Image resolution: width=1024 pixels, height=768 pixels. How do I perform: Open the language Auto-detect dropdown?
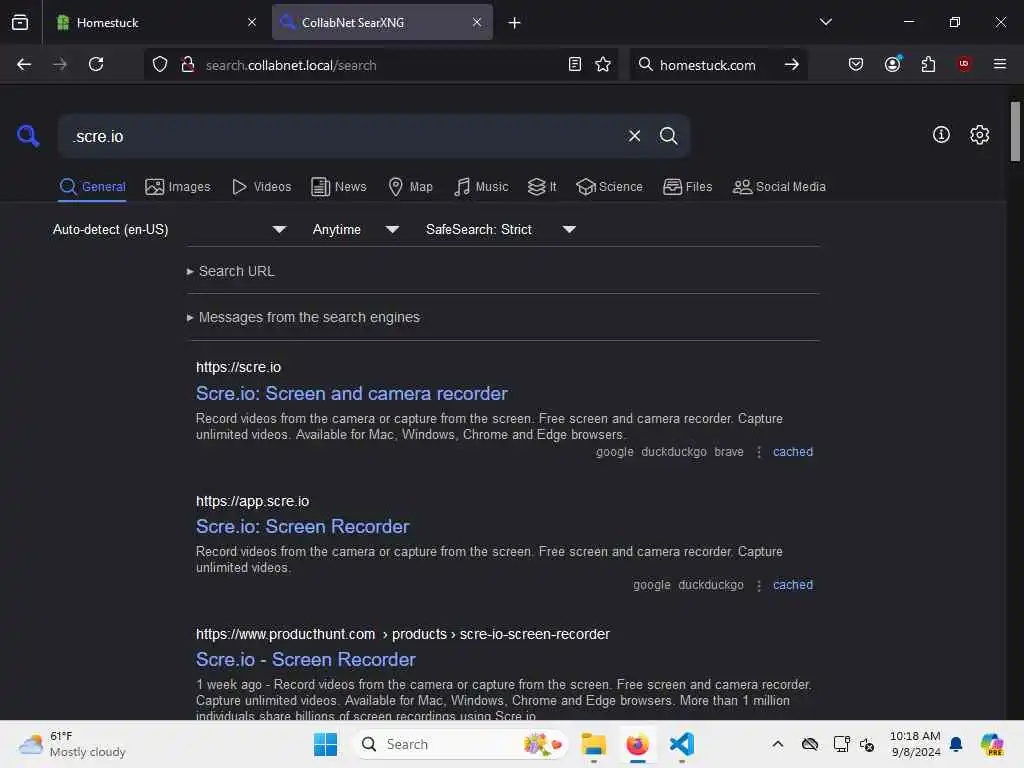point(169,229)
